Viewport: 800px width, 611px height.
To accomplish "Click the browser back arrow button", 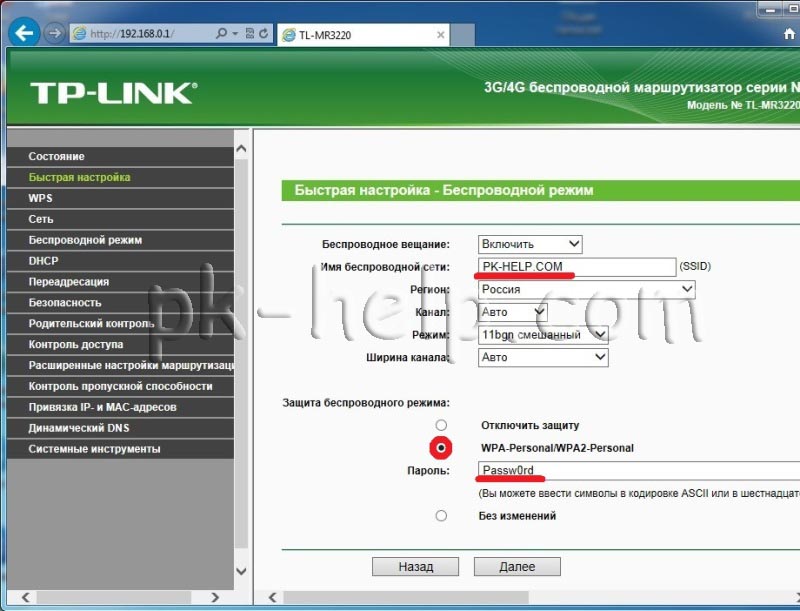I will tap(24, 33).
